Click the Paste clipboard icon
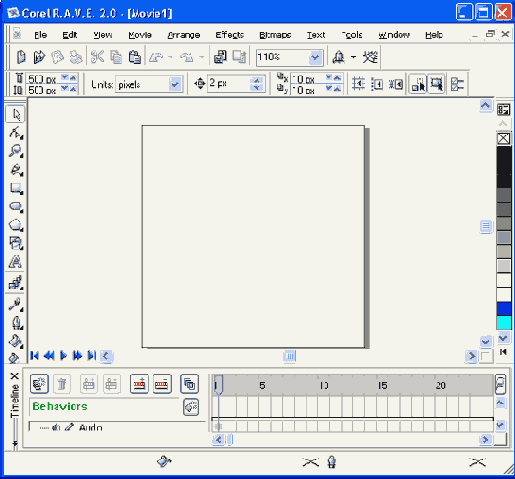 click(134, 57)
